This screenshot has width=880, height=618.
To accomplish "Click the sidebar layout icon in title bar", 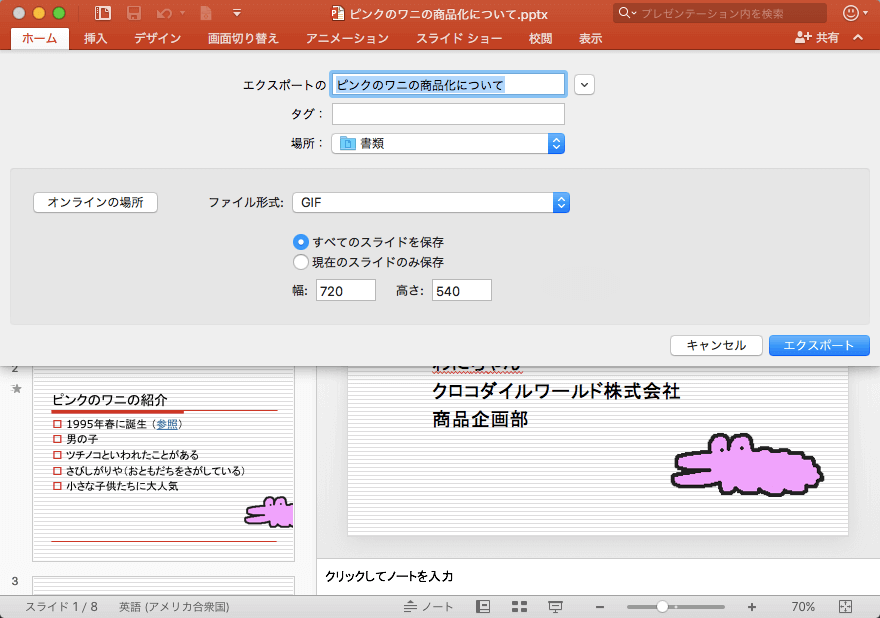I will click(x=103, y=13).
